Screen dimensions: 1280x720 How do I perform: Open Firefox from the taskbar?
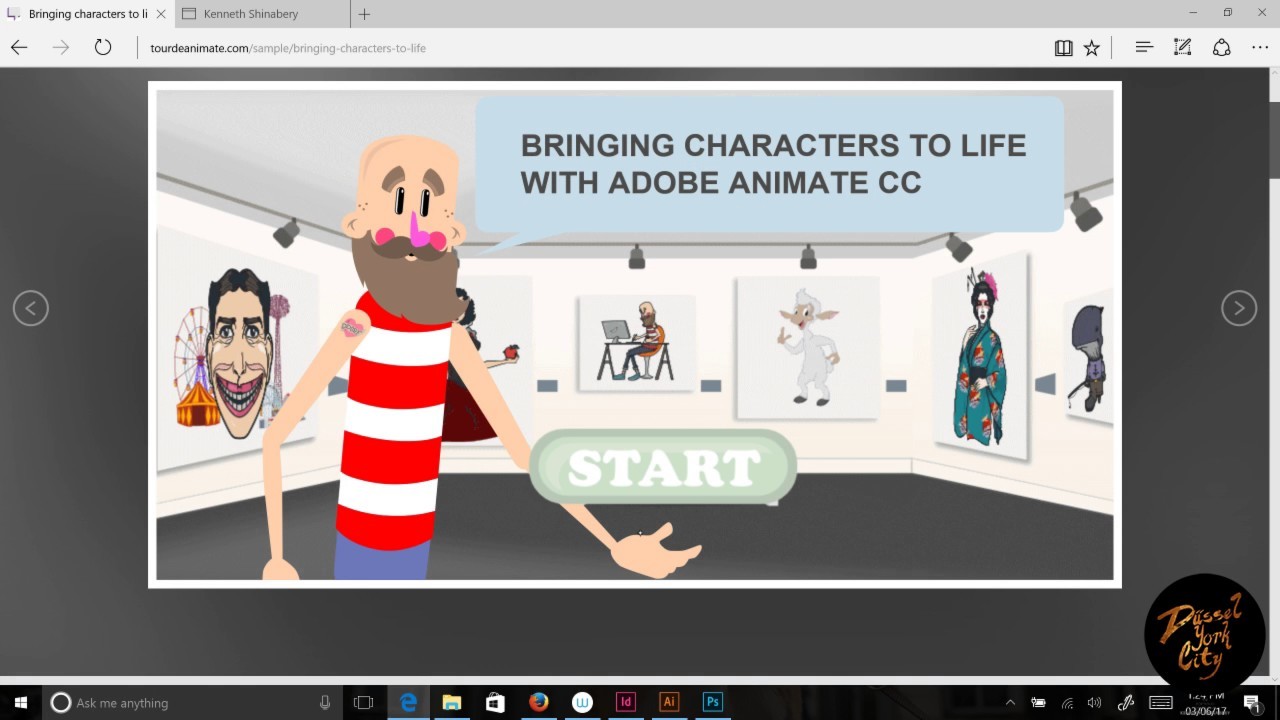click(538, 702)
